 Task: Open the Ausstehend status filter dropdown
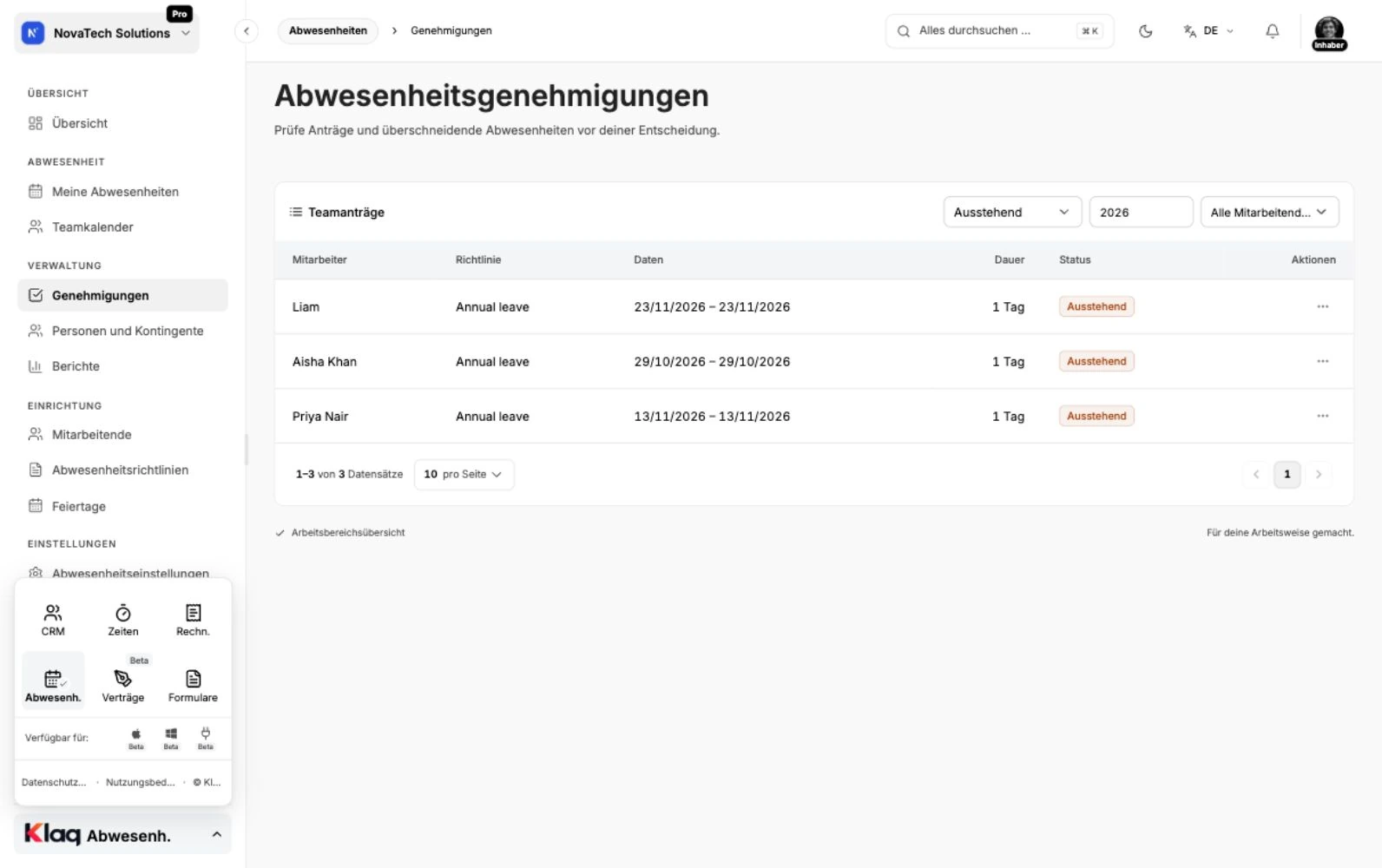click(x=1012, y=212)
